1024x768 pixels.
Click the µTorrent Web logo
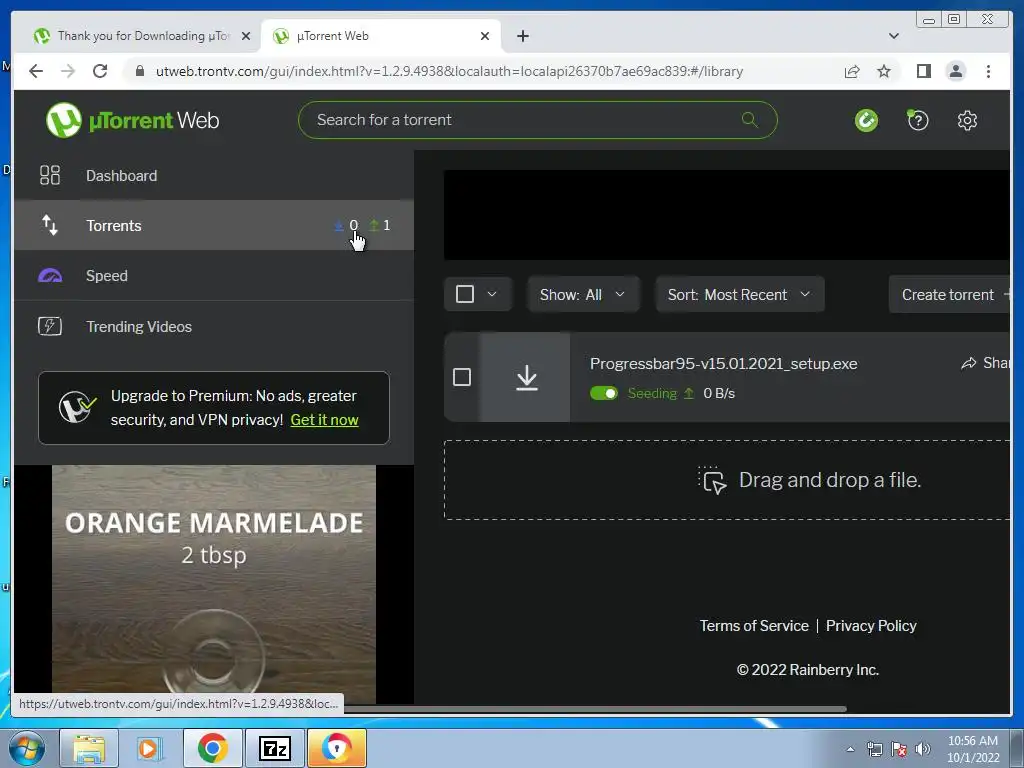pyautogui.click(x=133, y=120)
